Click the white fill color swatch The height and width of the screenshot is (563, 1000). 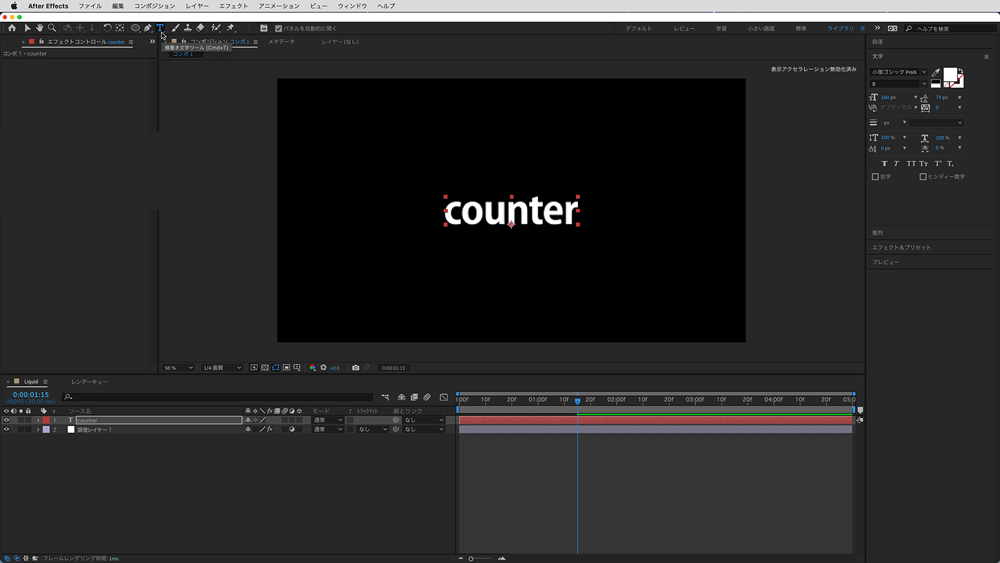click(951, 76)
